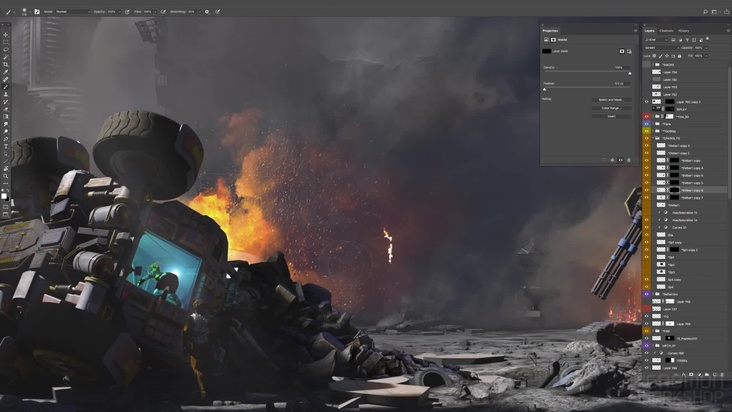Create new adjustment layer icon

699,375
